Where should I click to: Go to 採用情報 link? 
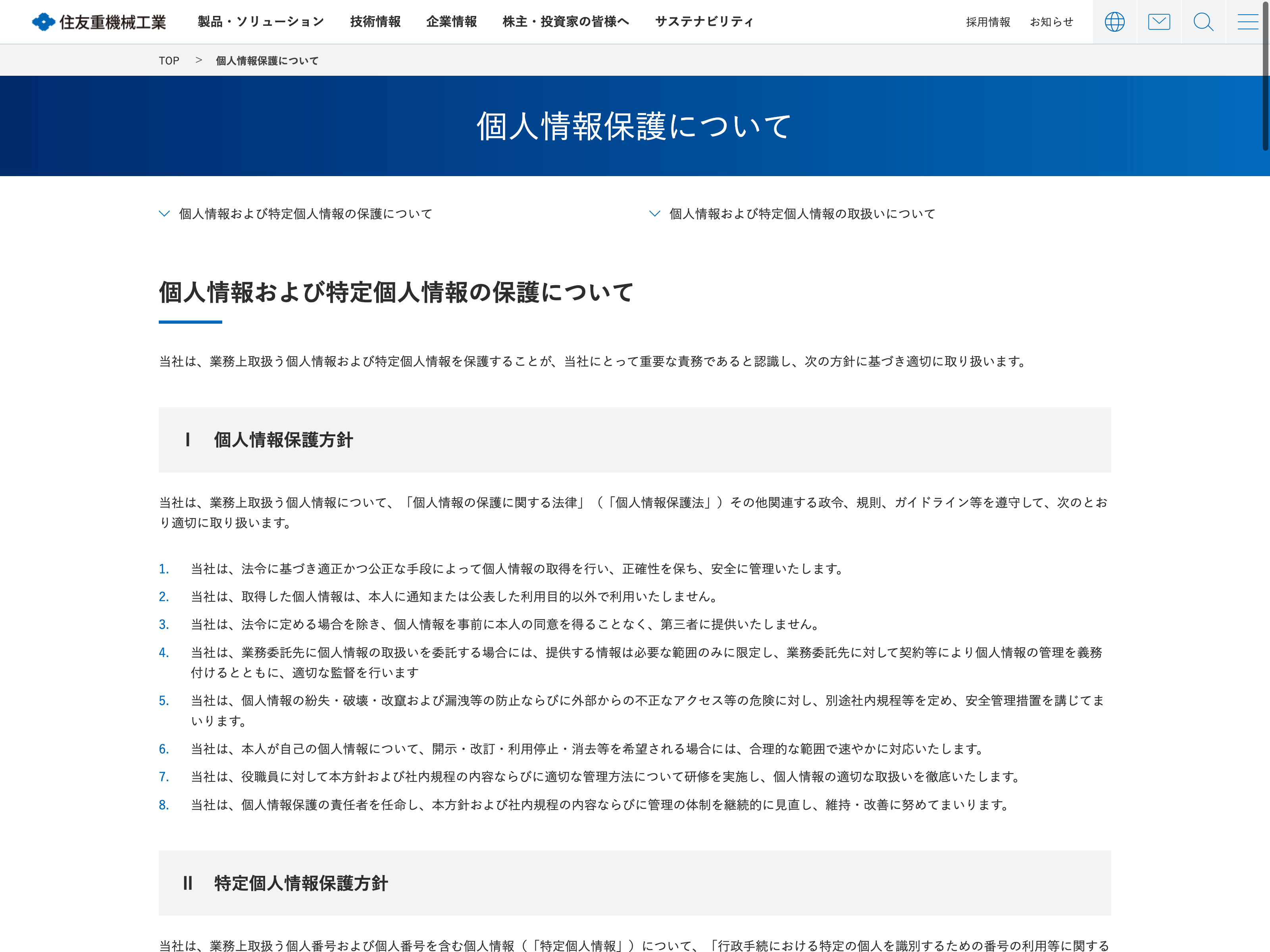987,22
